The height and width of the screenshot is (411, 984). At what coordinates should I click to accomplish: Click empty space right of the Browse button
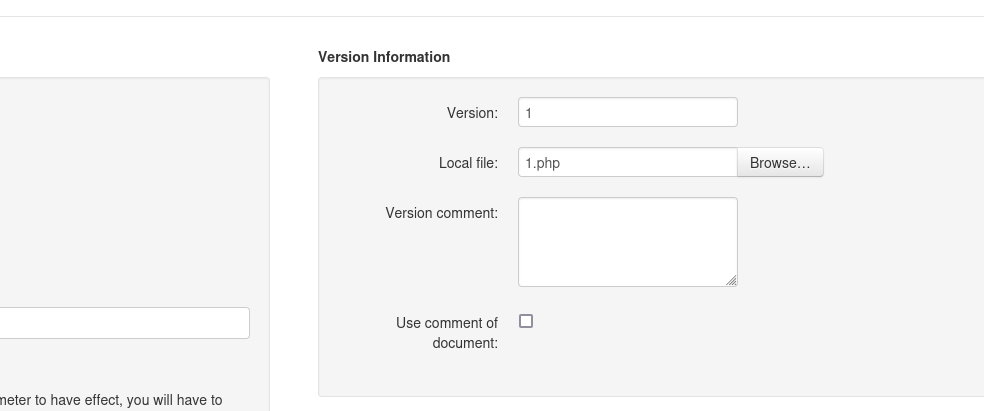tap(900, 162)
